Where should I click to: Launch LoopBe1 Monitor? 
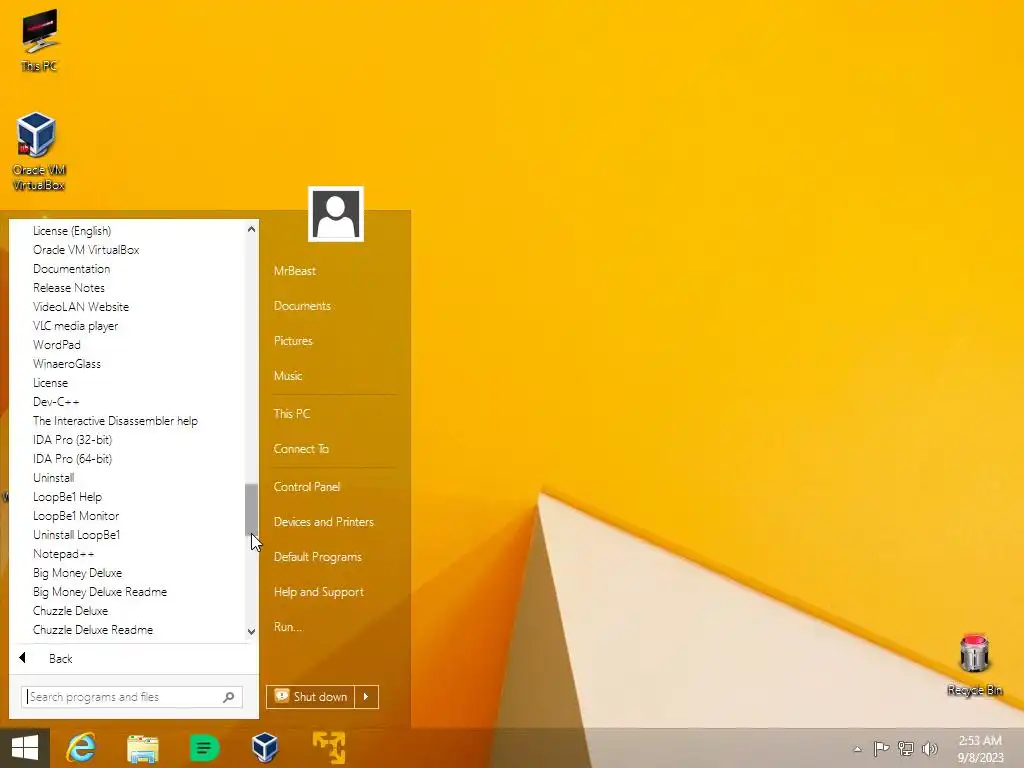[x=76, y=515]
